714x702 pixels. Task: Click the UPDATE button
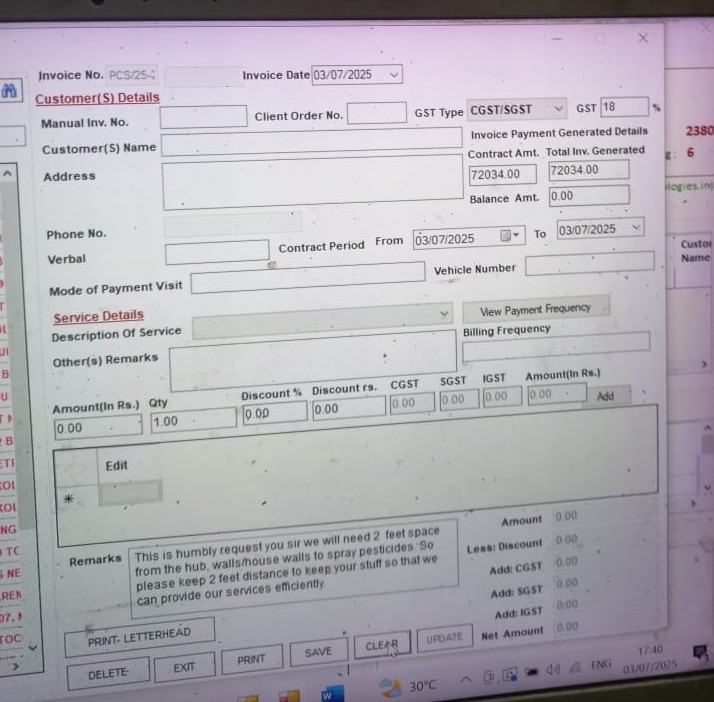[444, 638]
